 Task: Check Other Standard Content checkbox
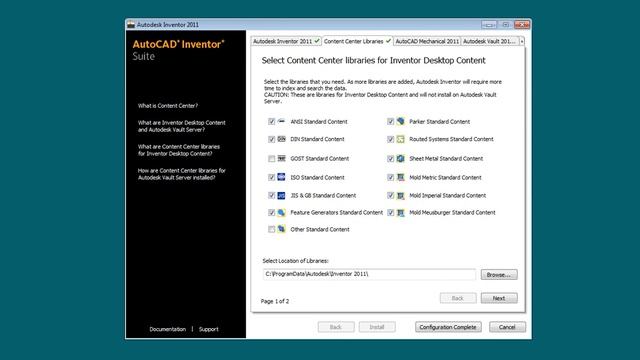(271, 229)
